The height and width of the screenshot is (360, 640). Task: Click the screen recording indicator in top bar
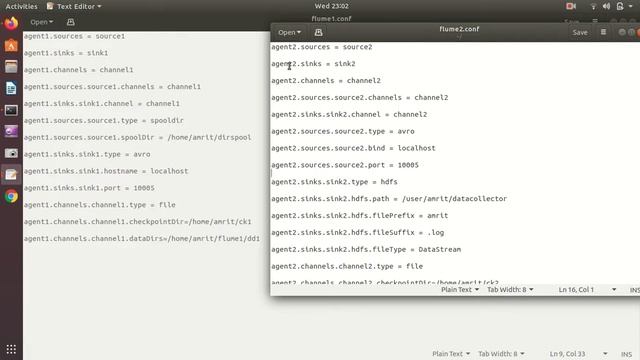click(x=571, y=6)
